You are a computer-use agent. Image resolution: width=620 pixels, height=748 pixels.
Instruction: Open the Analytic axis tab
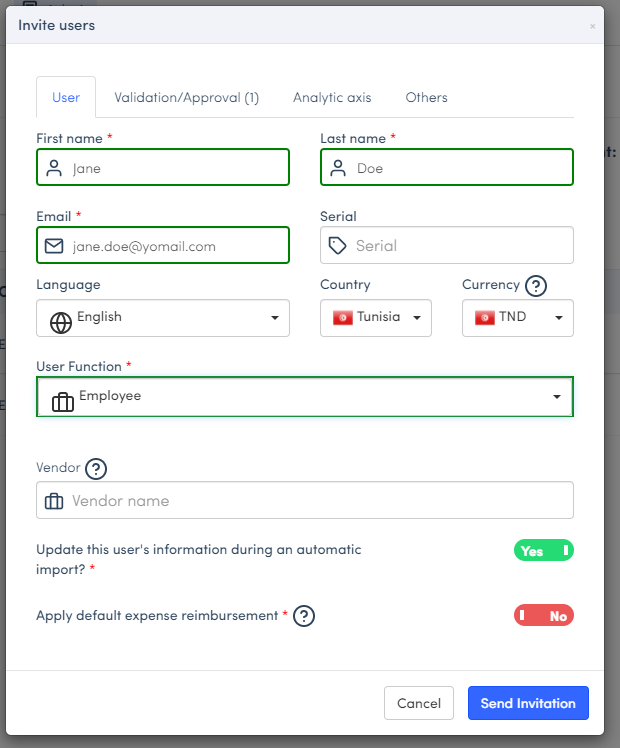pyautogui.click(x=332, y=98)
